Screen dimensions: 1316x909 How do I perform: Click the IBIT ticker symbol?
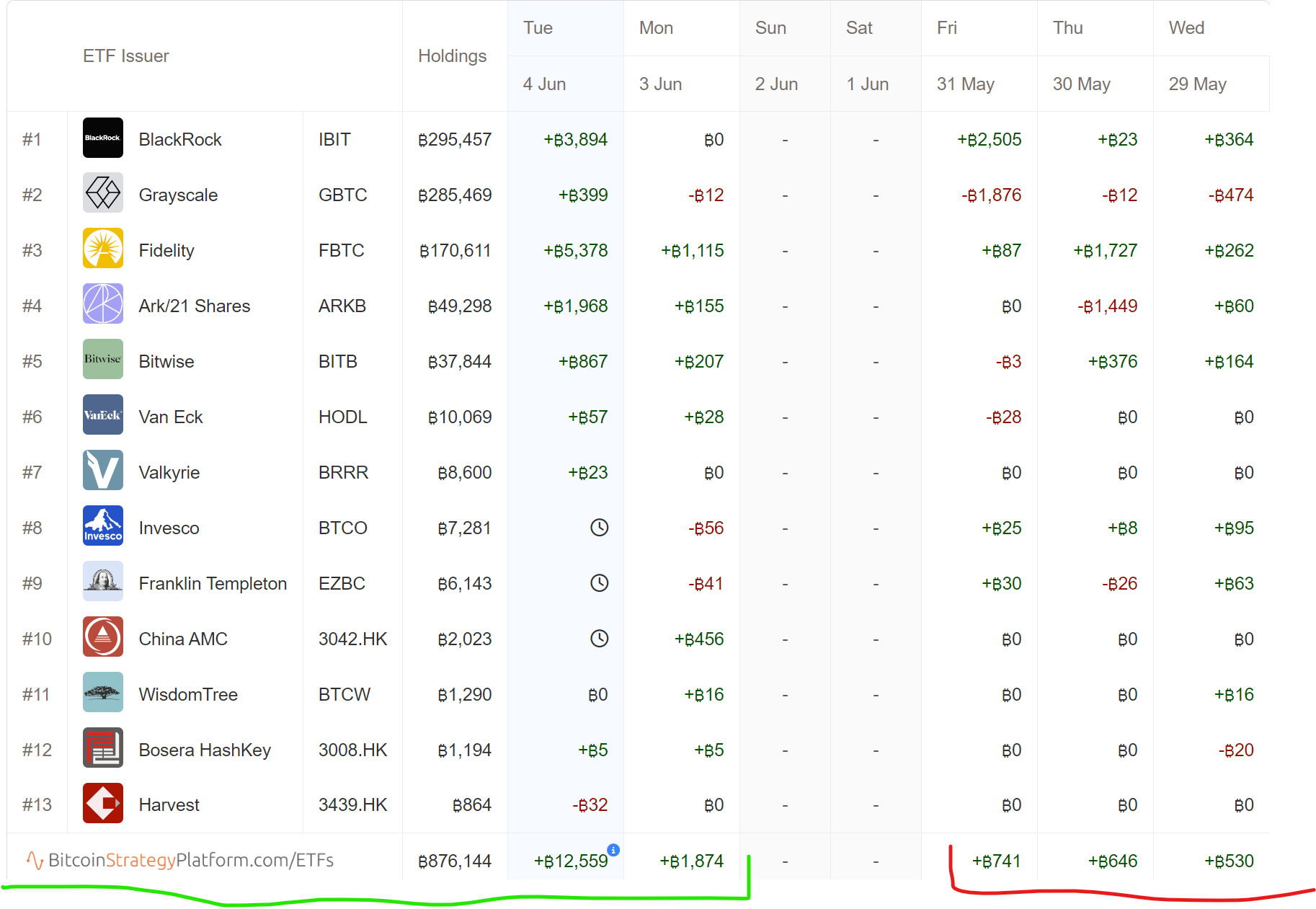coord(334,140)
